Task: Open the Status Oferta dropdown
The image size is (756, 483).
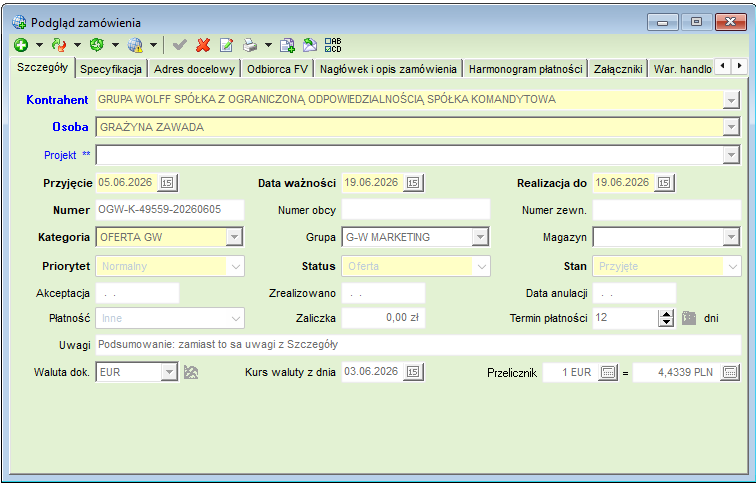Action: (x=482, y=267)
